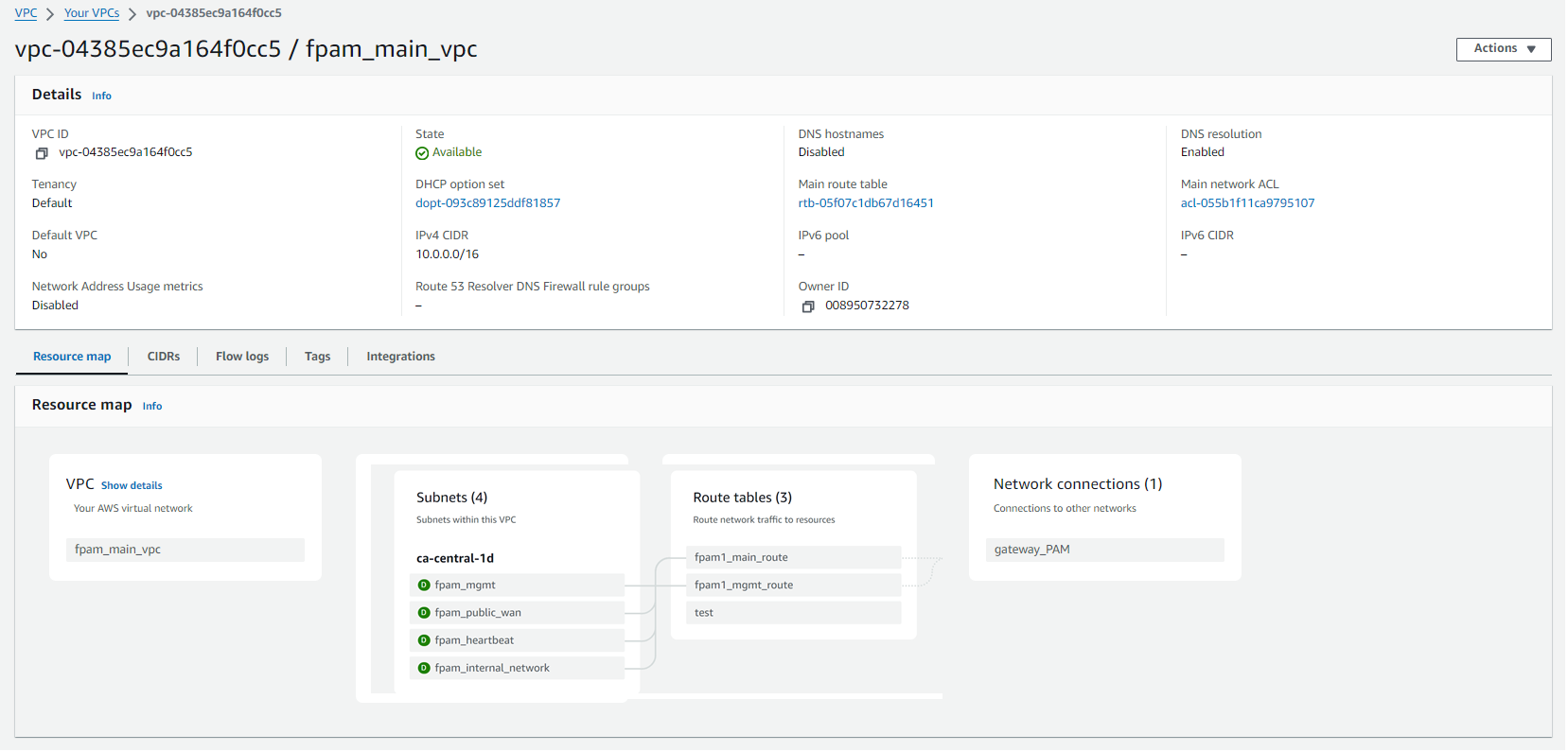Select the Integrations tab
Viewport: 1568px width, 752px height.
[x=401, y=357]
